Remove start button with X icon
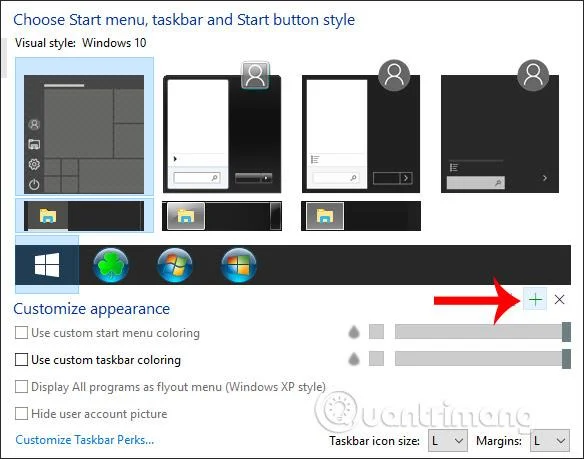 pyautogui.click(x=559, y=299)
